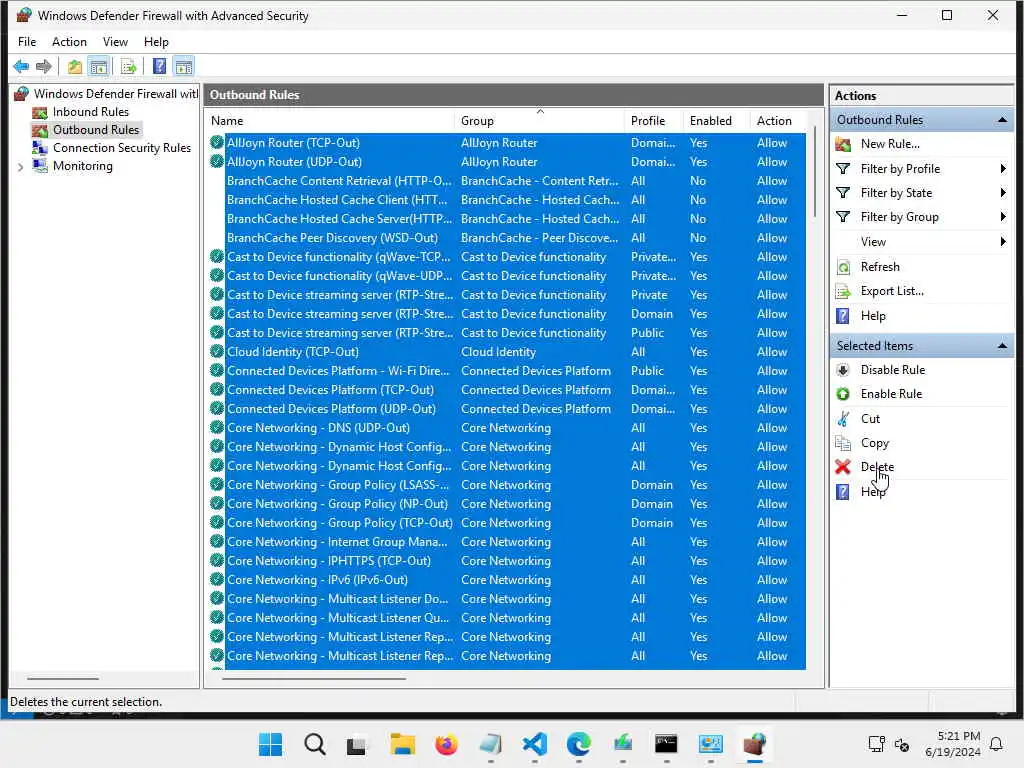Click Disable Rule action
Screen dimensions: 1024x768
click(893, 370)
